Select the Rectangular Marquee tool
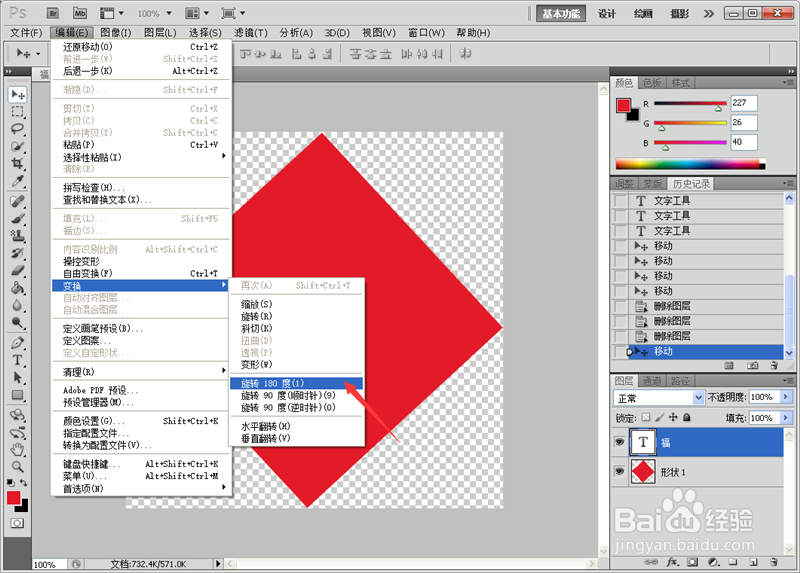The height and width of the screenshot is (573, 800). pyautogui.click(x=18, y=112)
